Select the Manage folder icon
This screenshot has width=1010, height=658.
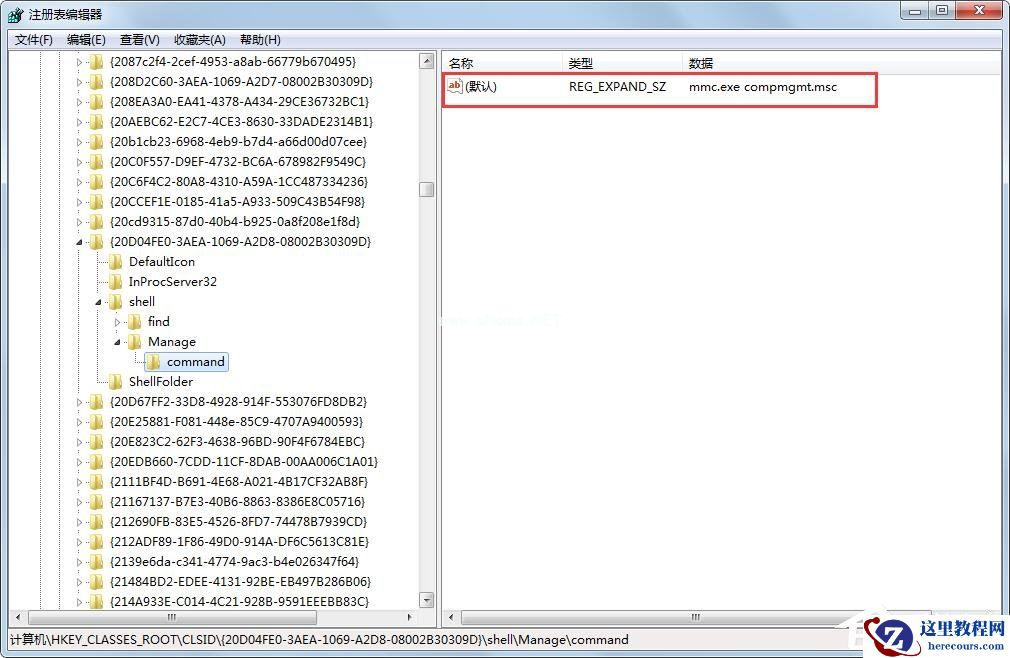click(x=136, y=341)
